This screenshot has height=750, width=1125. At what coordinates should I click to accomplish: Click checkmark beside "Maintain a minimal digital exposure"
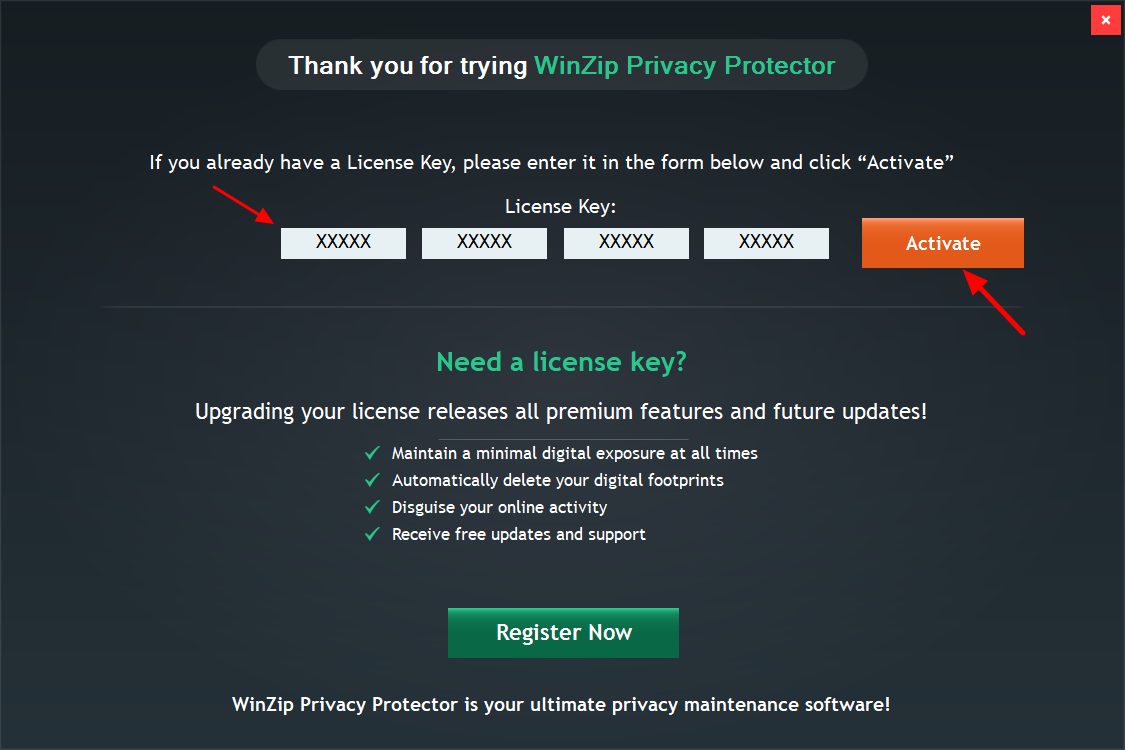point(372,453)
